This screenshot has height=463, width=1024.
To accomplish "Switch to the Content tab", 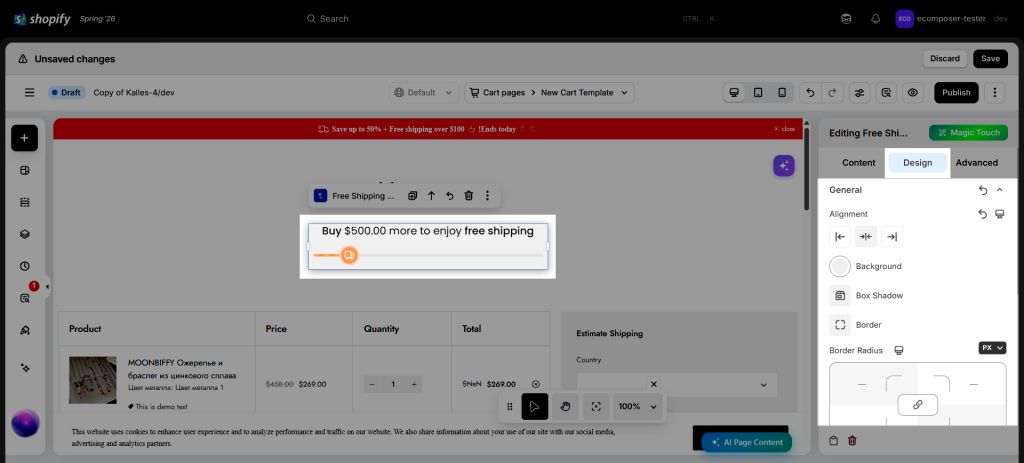I will (x=858, y=163).
